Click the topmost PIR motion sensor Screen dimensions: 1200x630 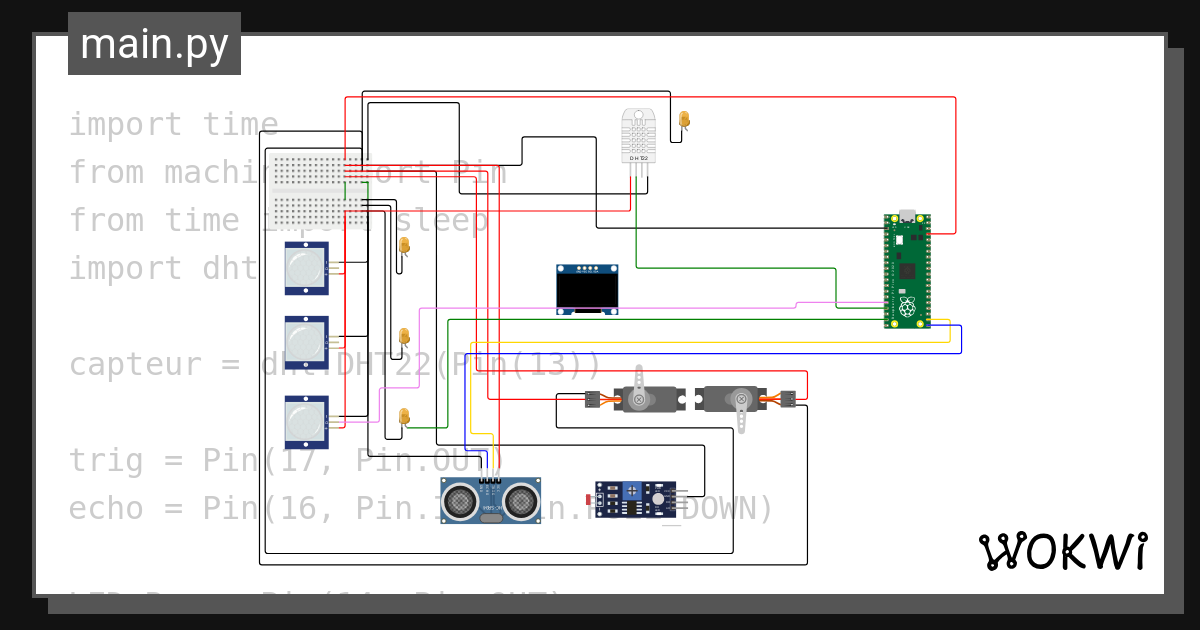[x=307, y=267]
